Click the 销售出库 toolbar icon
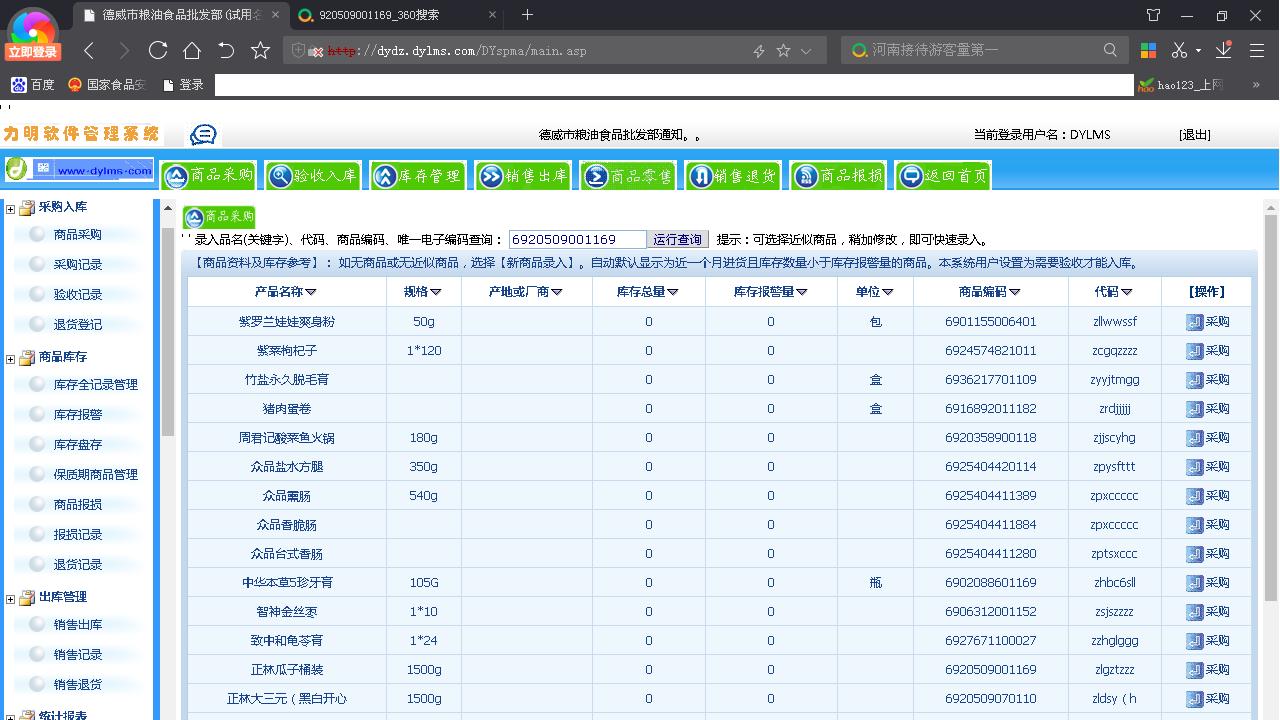The image size is (1280, 720). (523, 174)
